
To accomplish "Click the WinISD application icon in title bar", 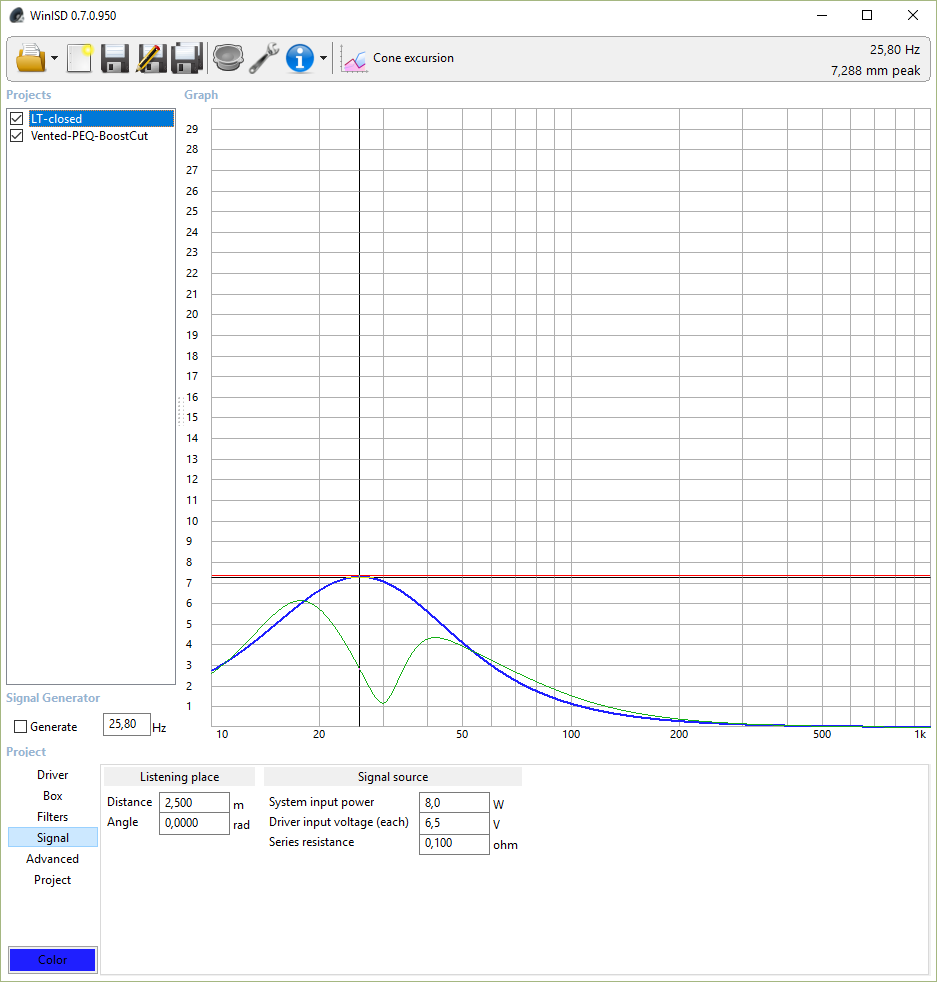I will coord(17,15).
